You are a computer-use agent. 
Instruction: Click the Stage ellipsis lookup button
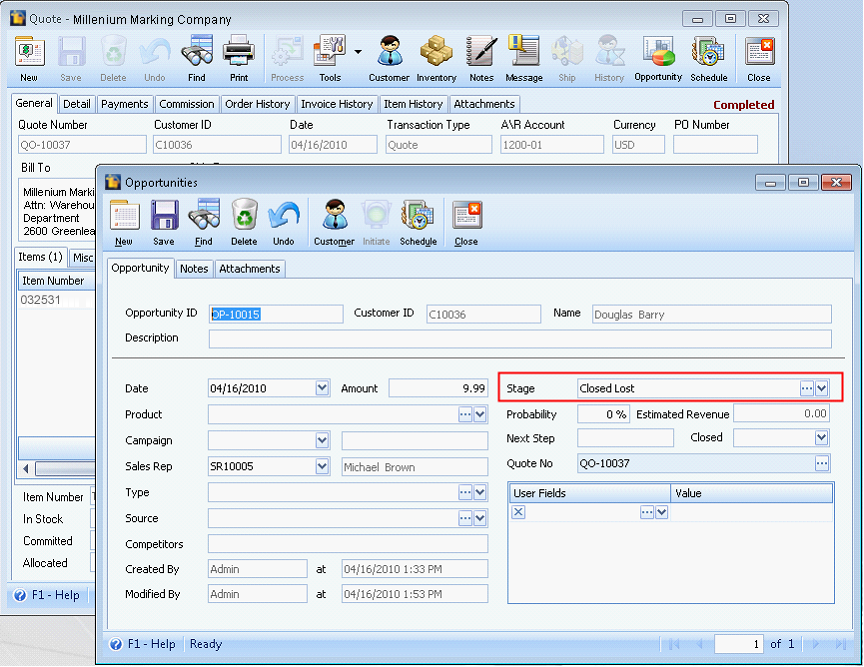807,388
